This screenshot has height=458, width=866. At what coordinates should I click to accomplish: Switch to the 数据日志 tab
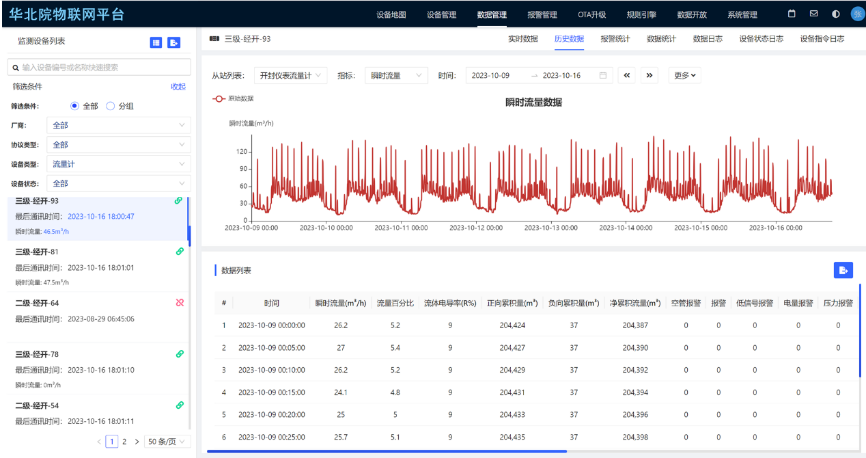pyautogui.click(x=707, y=39)
